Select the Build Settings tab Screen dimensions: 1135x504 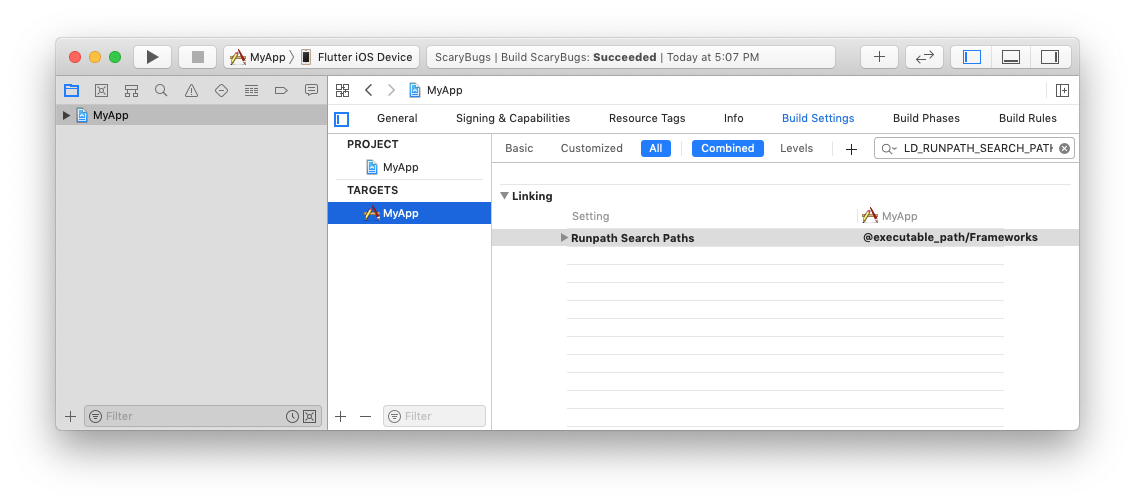(x=818, y=118)
